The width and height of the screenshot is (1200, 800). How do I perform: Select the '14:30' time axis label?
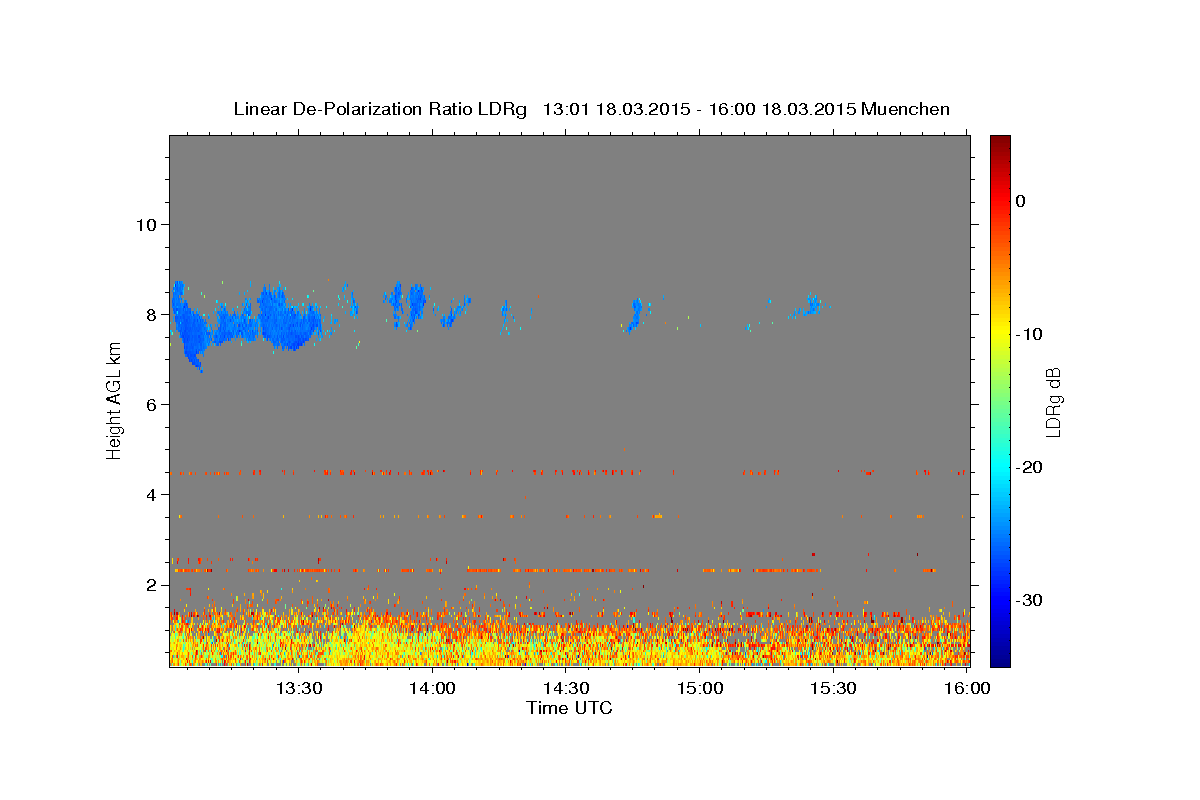coord(566,688)
